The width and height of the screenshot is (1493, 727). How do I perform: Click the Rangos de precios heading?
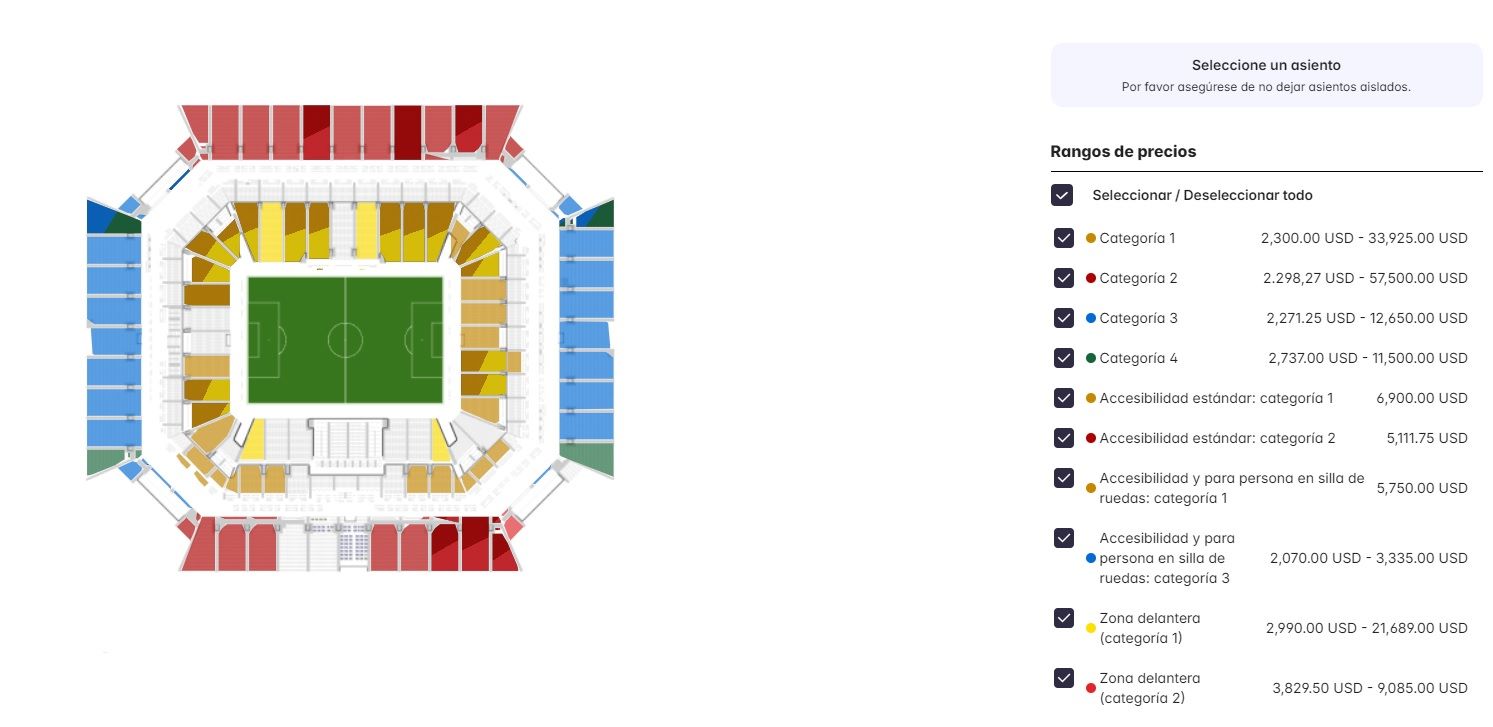click(x=1123, y=152)
